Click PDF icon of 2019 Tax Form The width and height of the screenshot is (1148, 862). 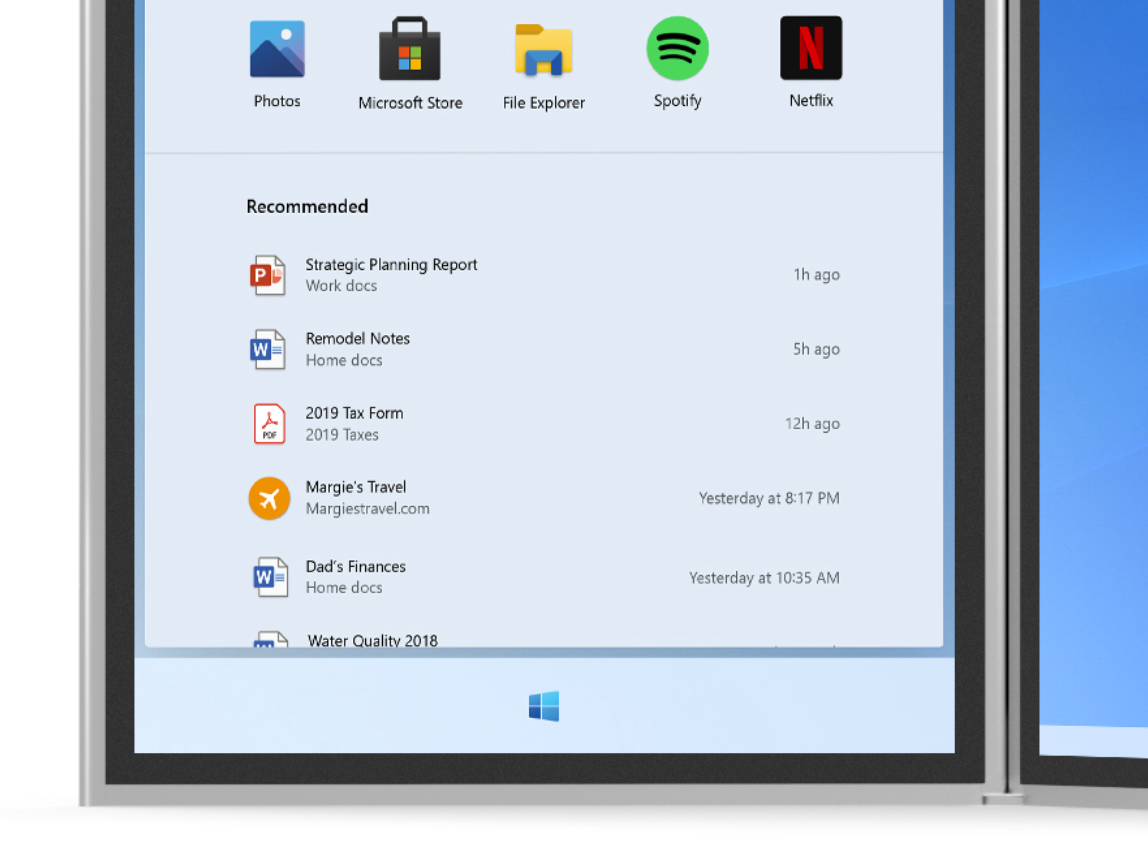[269, 424]
